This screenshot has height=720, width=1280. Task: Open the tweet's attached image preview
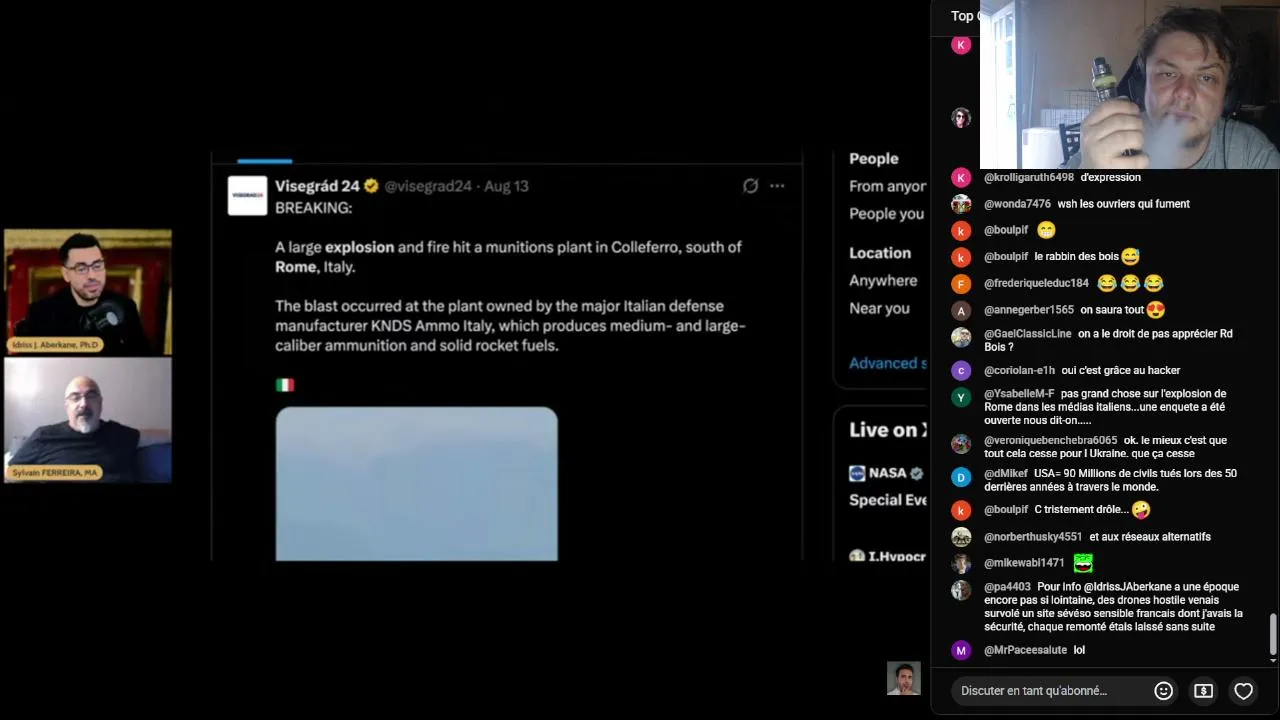pos(416,484)
